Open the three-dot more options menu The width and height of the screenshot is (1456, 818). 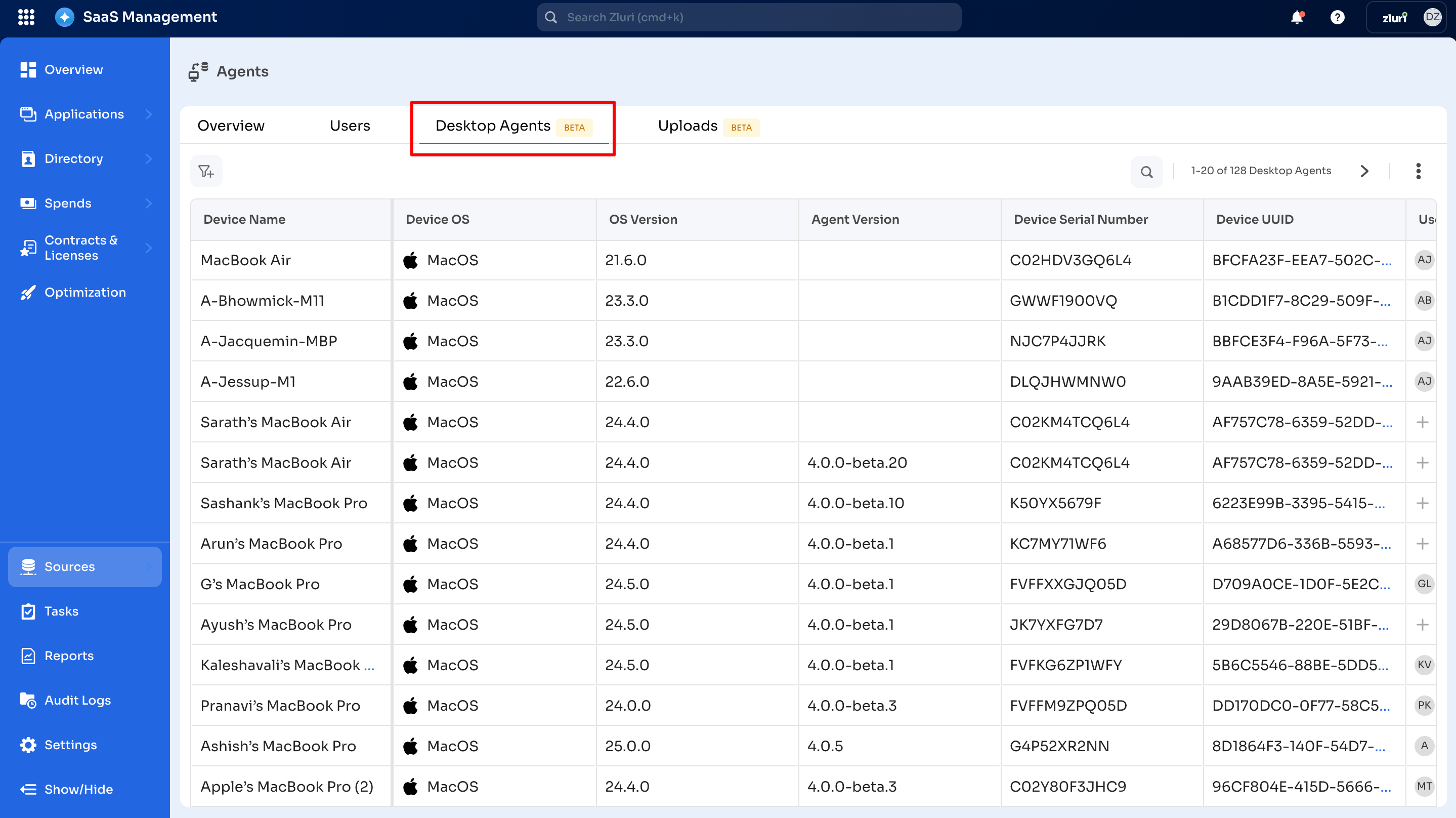(x=1418, y=171)
